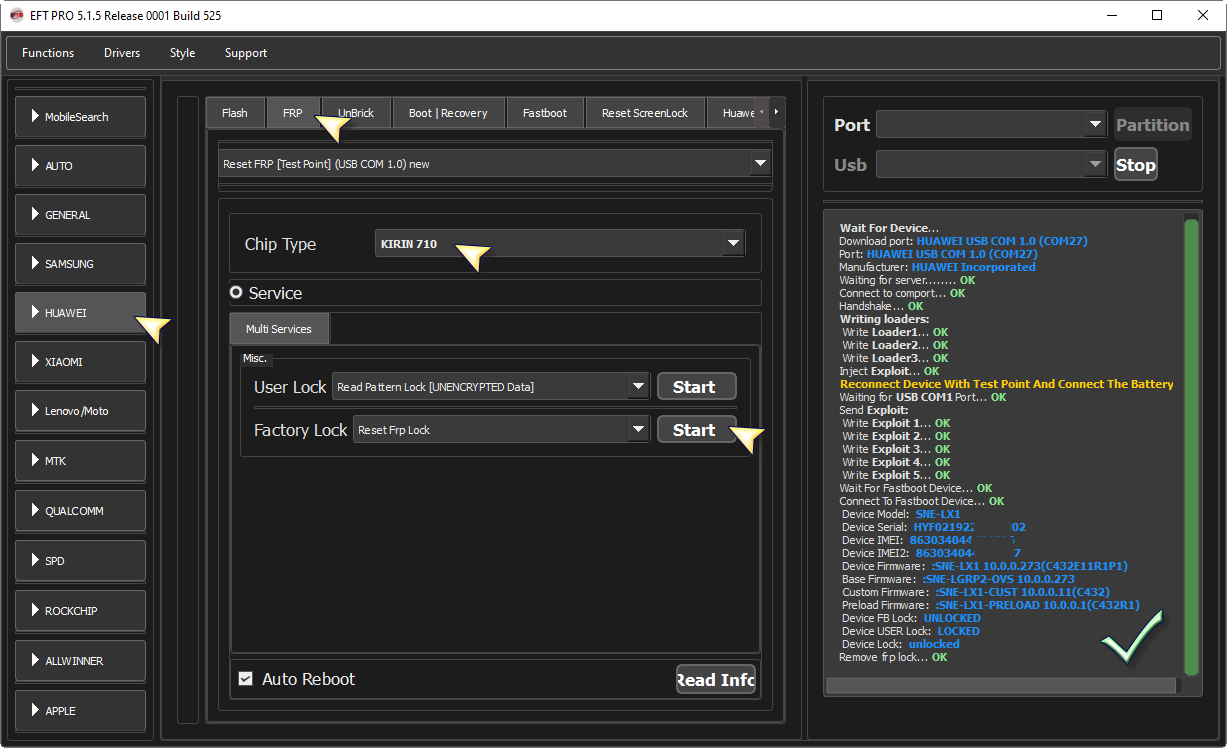Open the Chip Type KIRIN 710 dropdown
The width and height of the screenshot is (1227, 748).
coord(560,243)
